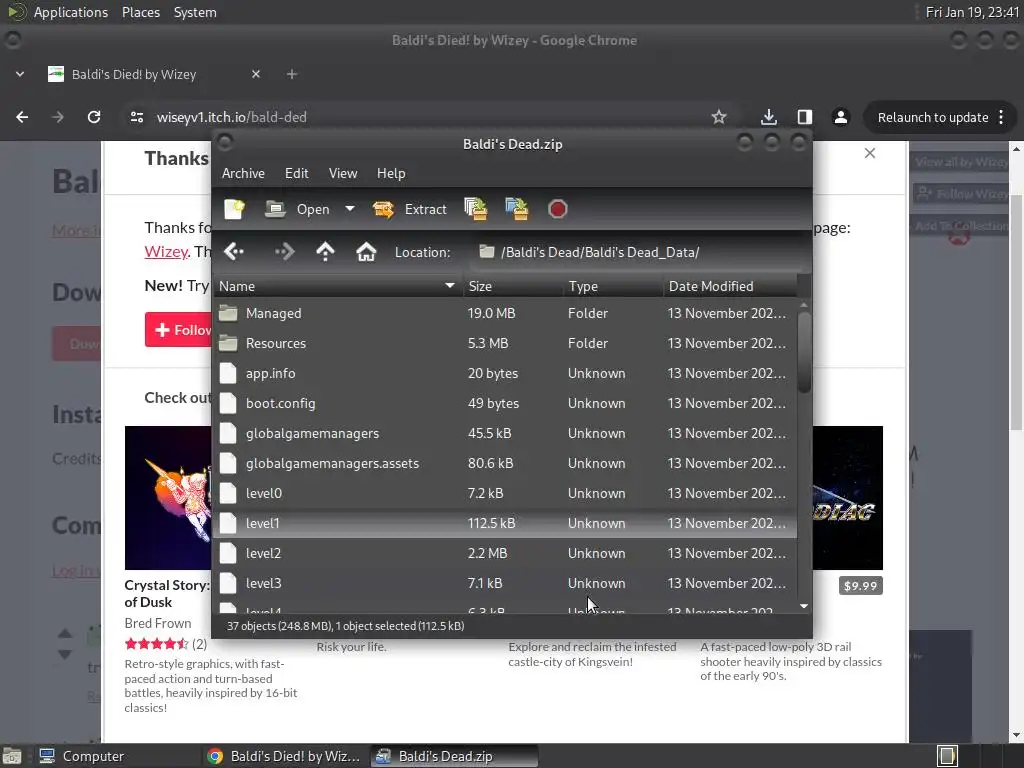1024x768 pixels.
Task: Sort files by the Date Modified column
Action: [x=730, y=286]
